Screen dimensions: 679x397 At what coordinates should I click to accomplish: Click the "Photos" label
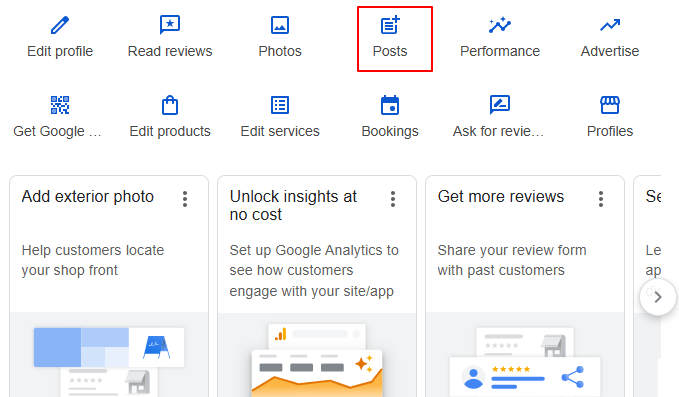coord(280,51)
